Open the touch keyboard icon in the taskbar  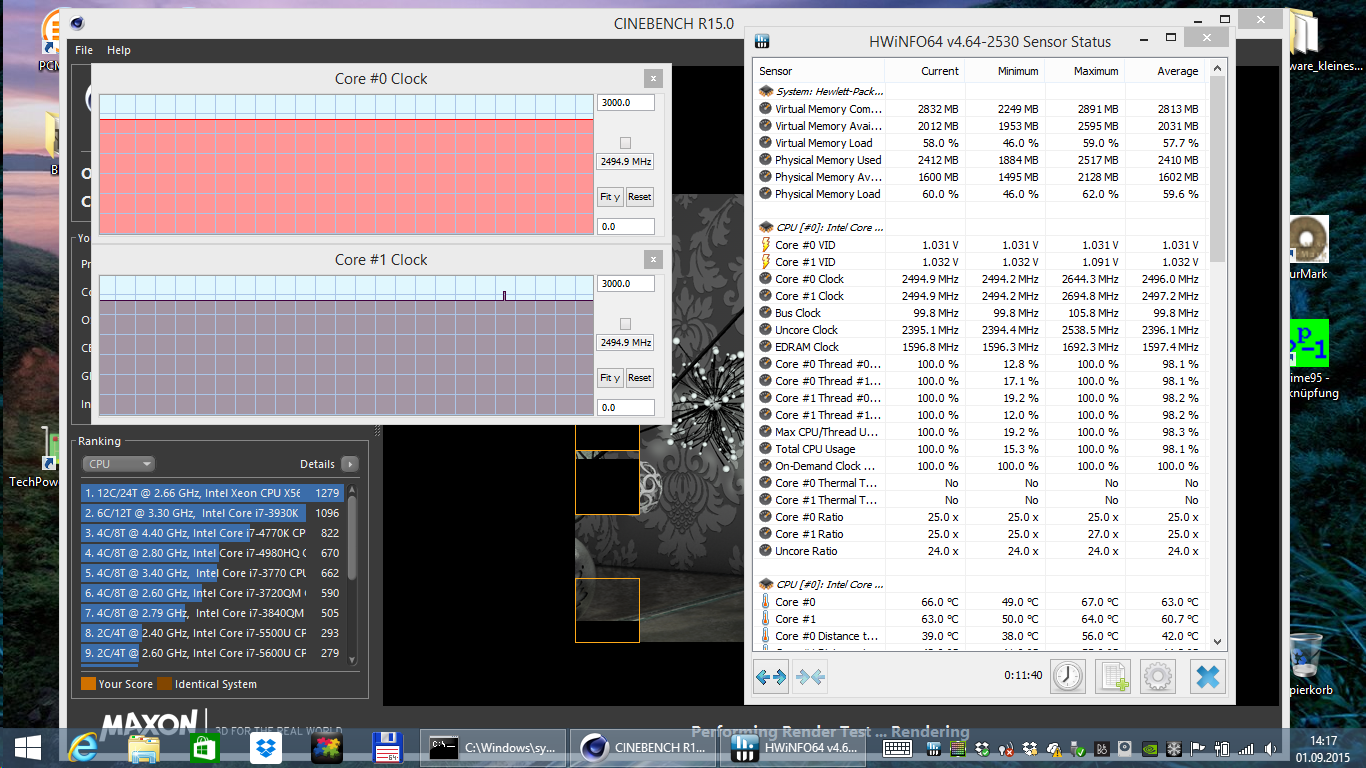click(896, 748)
